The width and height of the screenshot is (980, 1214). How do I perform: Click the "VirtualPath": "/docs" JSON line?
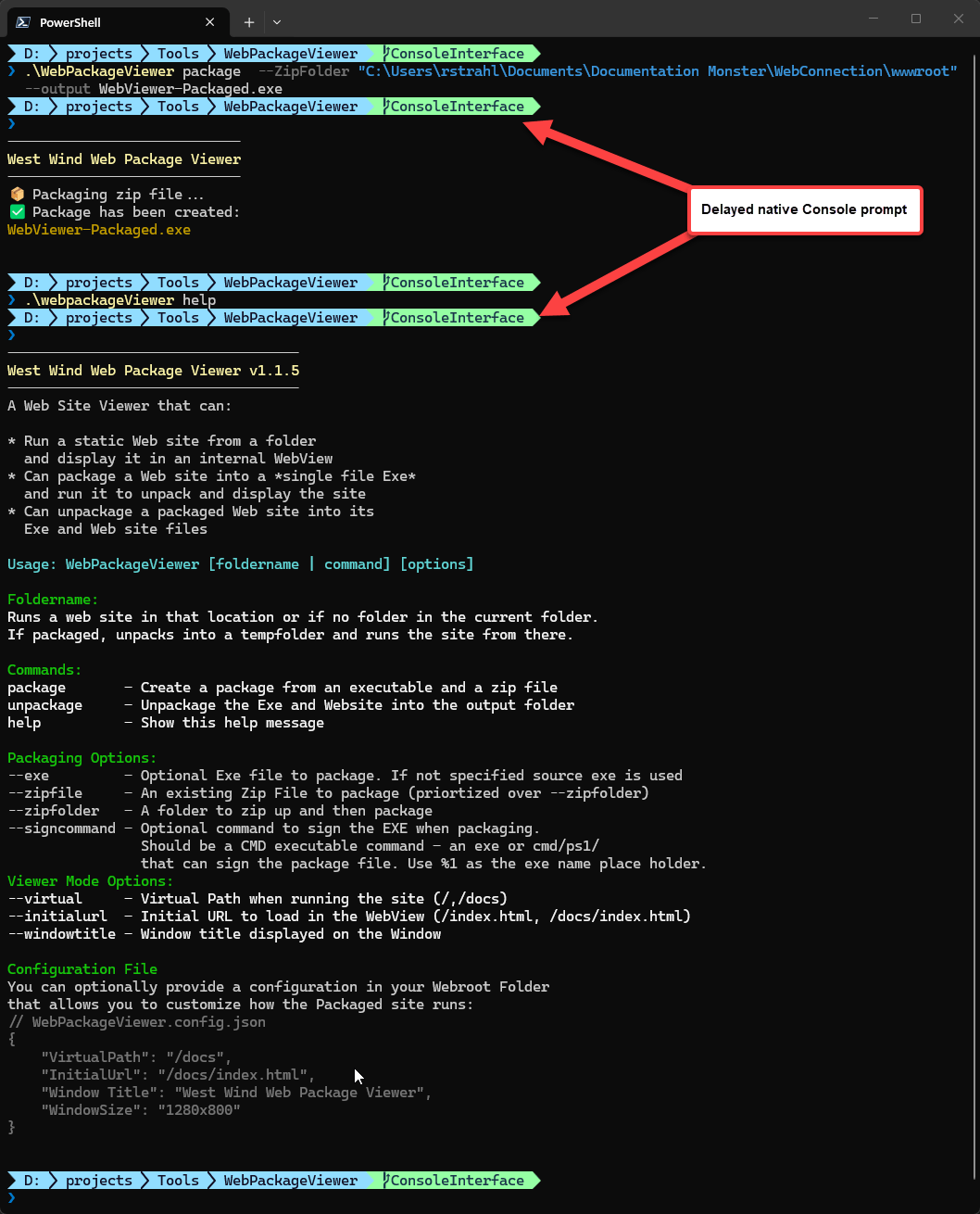136,1057
